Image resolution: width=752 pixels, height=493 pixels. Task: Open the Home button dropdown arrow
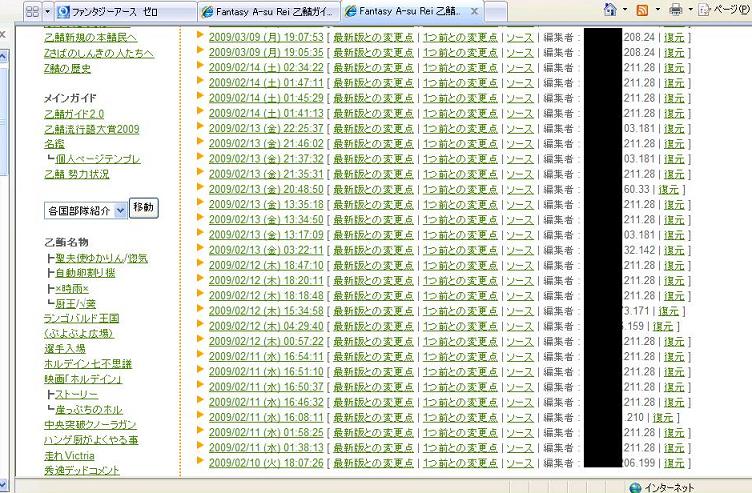coord(625,10)
